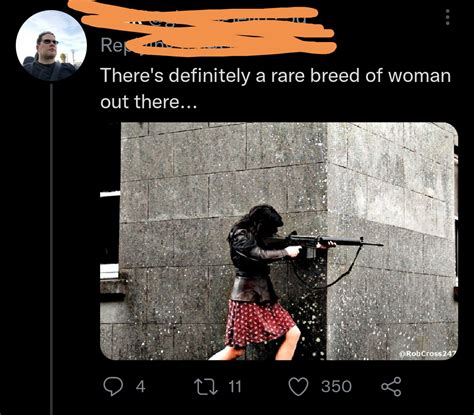Open the profile avatar of man in sunglasses
Viewport: 474px width, 415px height.
tap(51, 46)
